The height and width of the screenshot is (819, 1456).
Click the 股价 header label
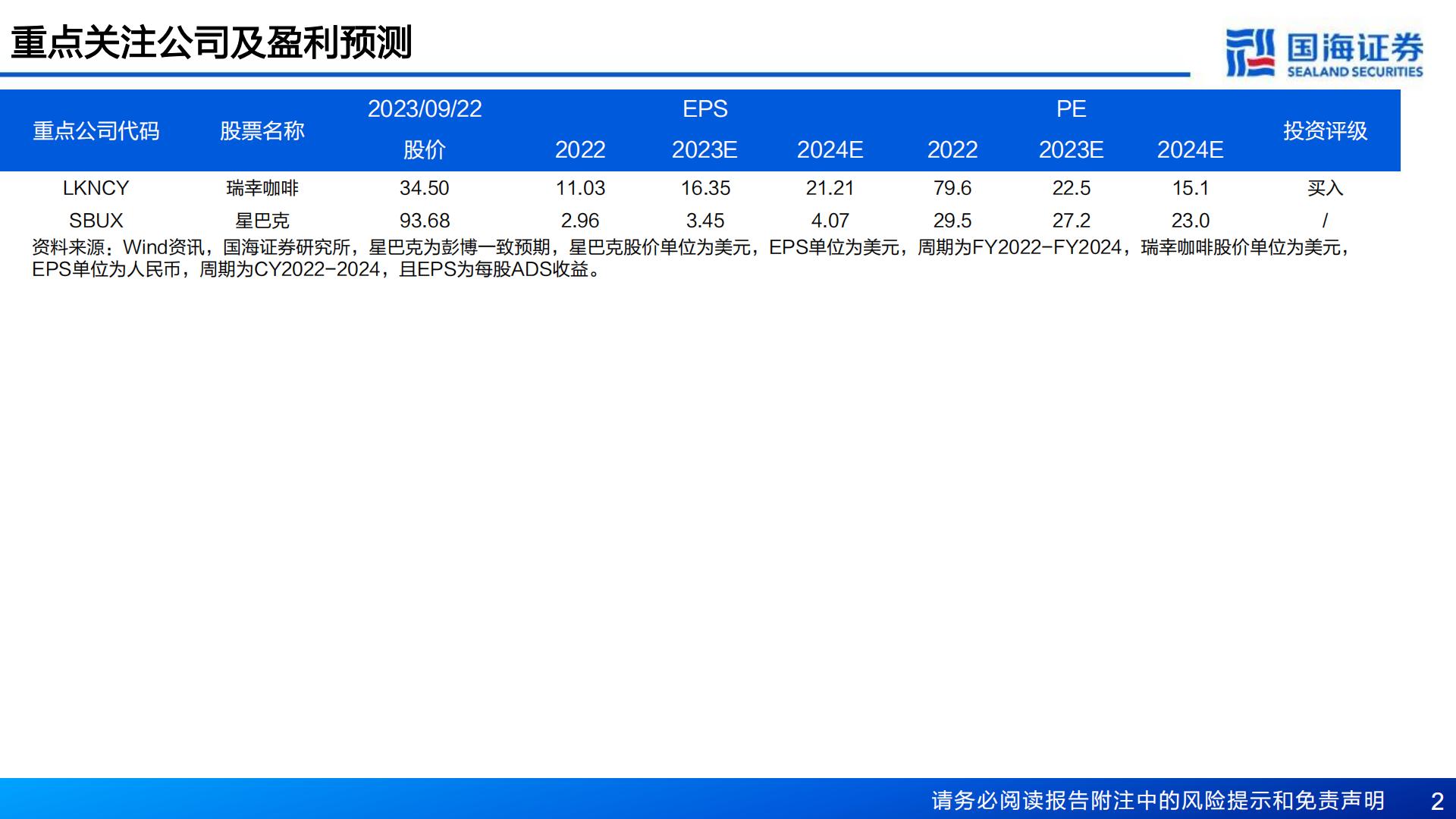click(x=425, y=150)
